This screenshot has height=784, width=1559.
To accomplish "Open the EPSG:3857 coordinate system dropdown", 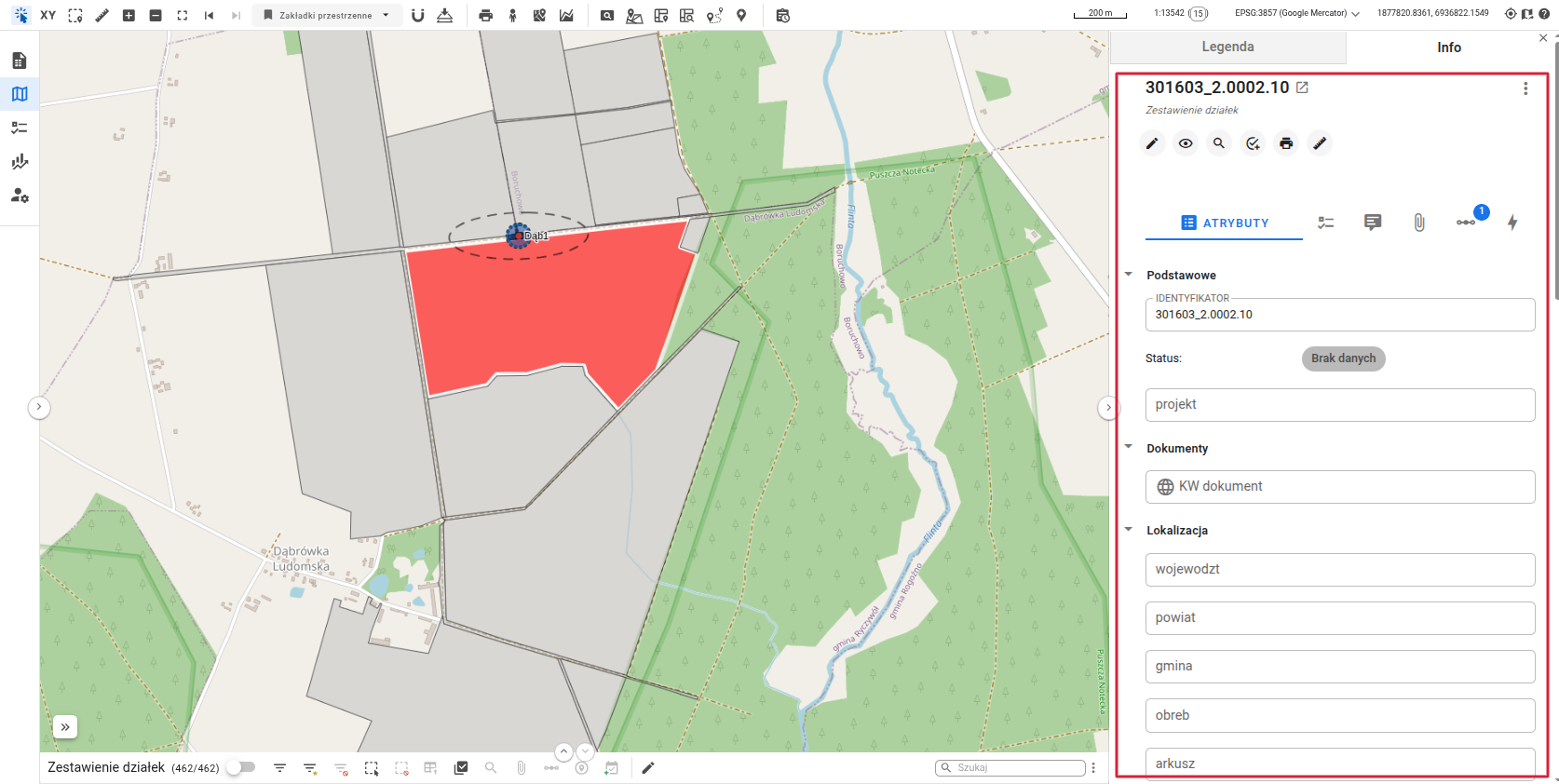I will 1296,13.
